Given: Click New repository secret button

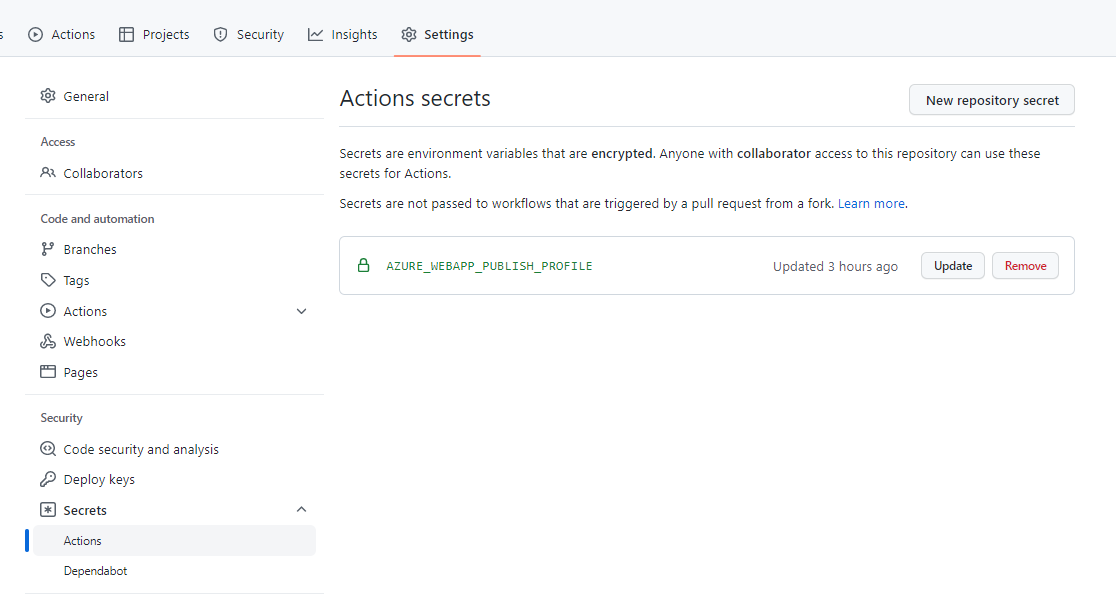Looking at the screenshot, I should coord(991,100).
